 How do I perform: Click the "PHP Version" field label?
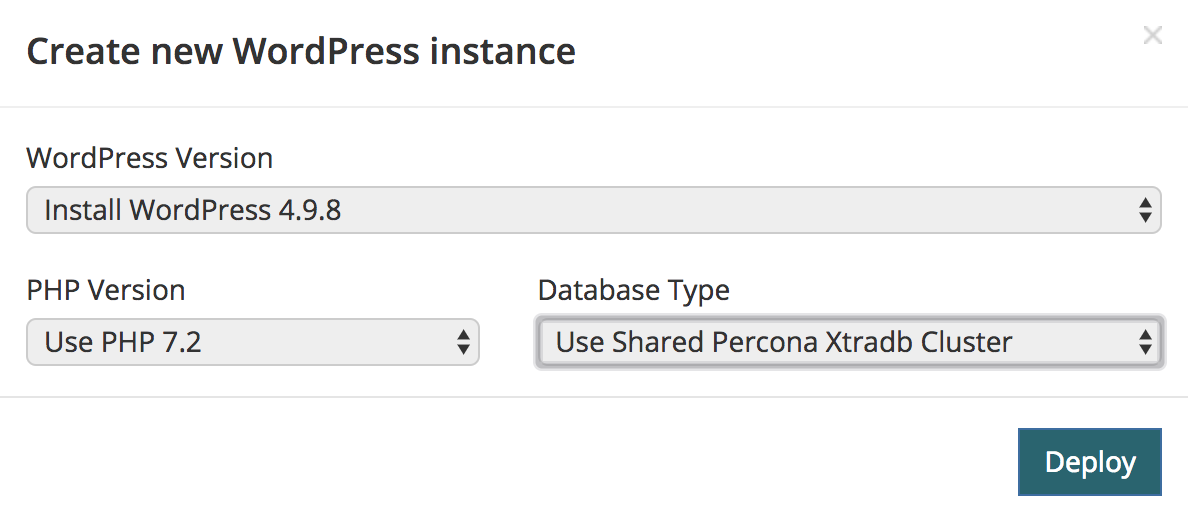coord(105,290)
